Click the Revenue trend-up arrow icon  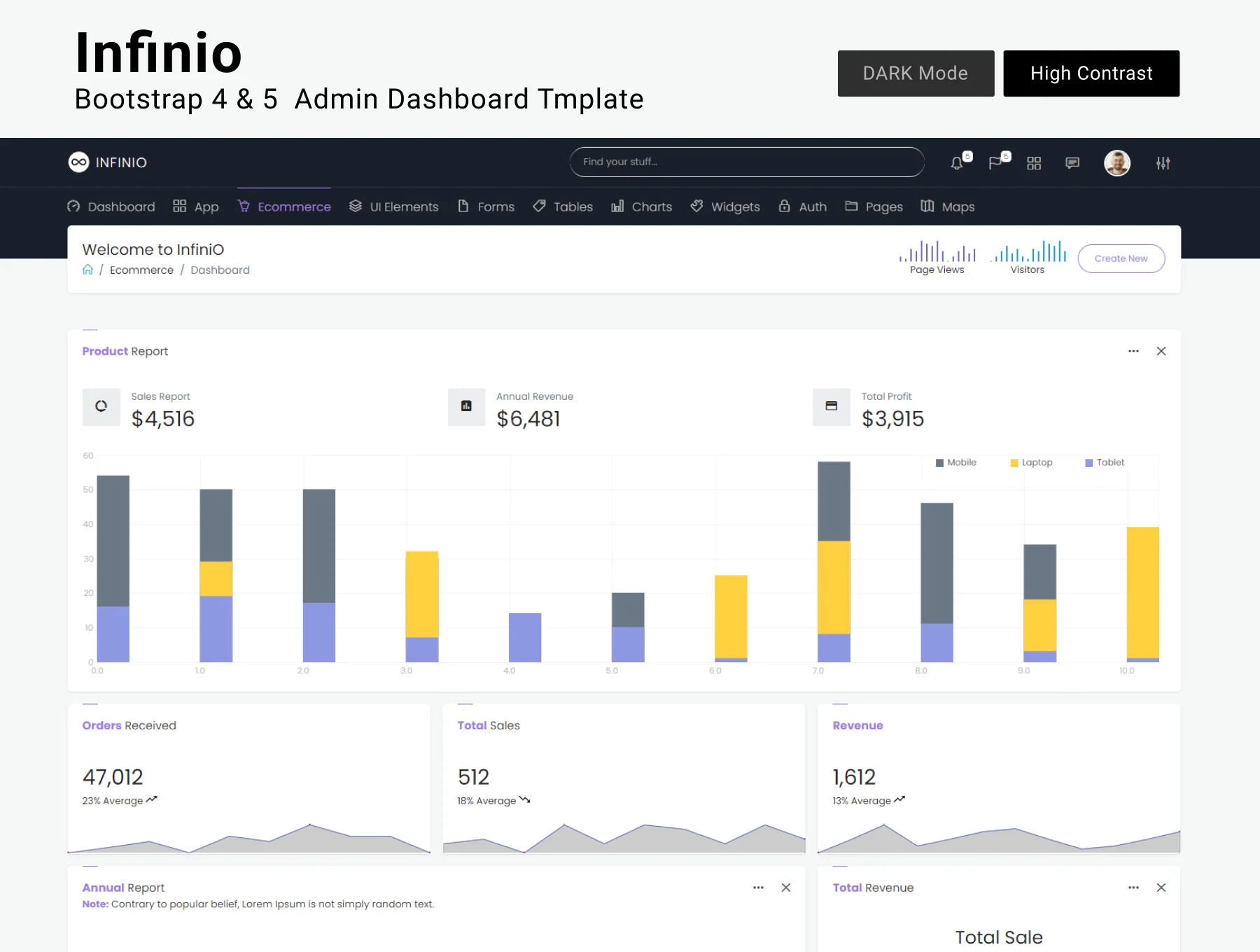click(x=899, y=799)
